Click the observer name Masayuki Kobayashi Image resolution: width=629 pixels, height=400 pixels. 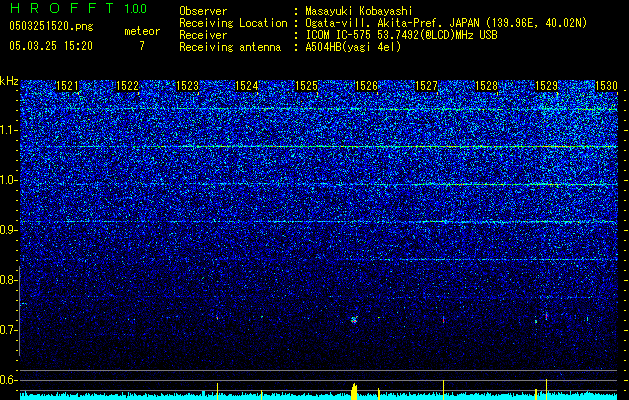coord(359,11)
